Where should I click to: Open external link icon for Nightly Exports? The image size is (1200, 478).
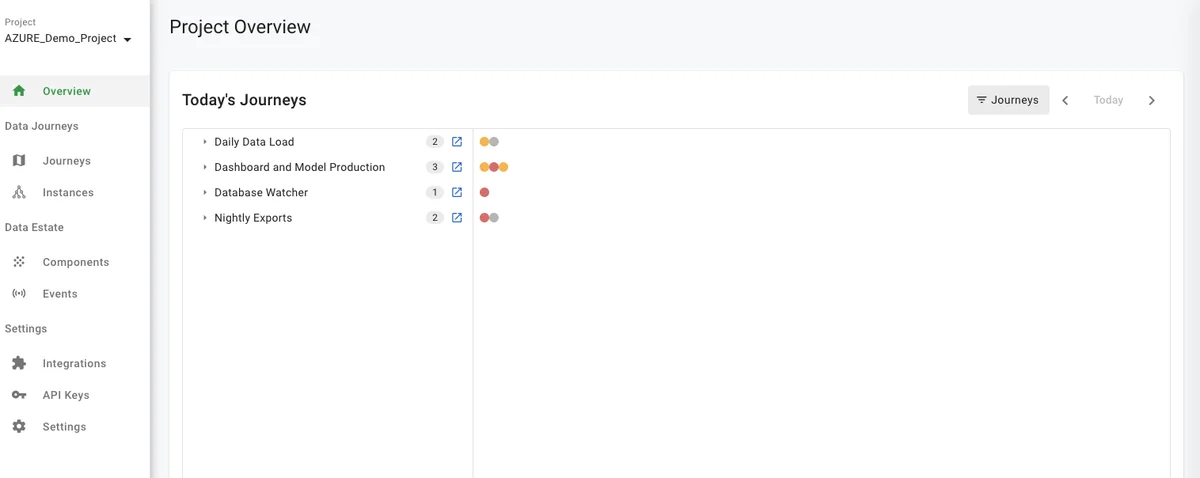[x=457, y=218]
